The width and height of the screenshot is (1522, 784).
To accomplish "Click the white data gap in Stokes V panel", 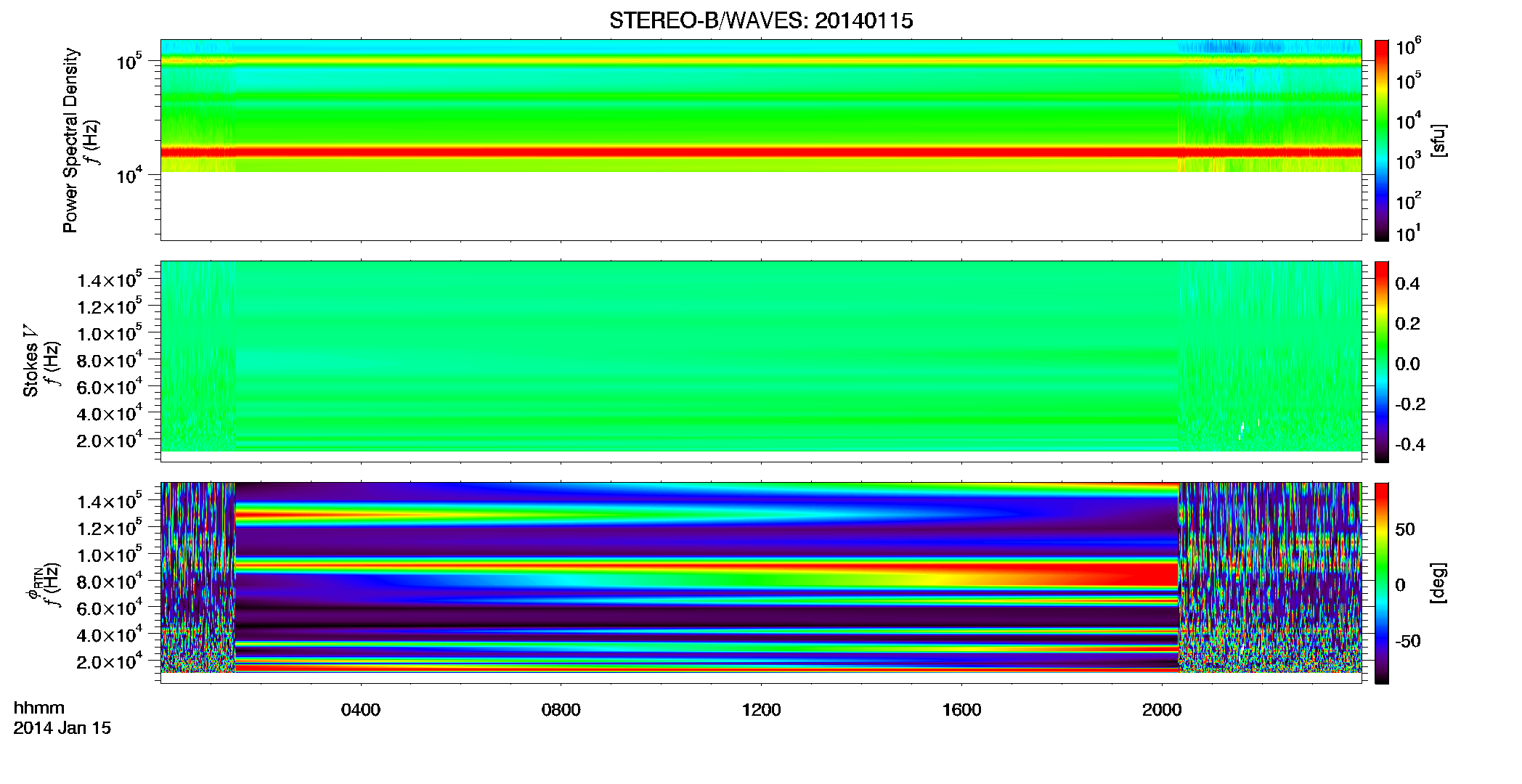I will pyautogui.click(x=1241, y=431).
